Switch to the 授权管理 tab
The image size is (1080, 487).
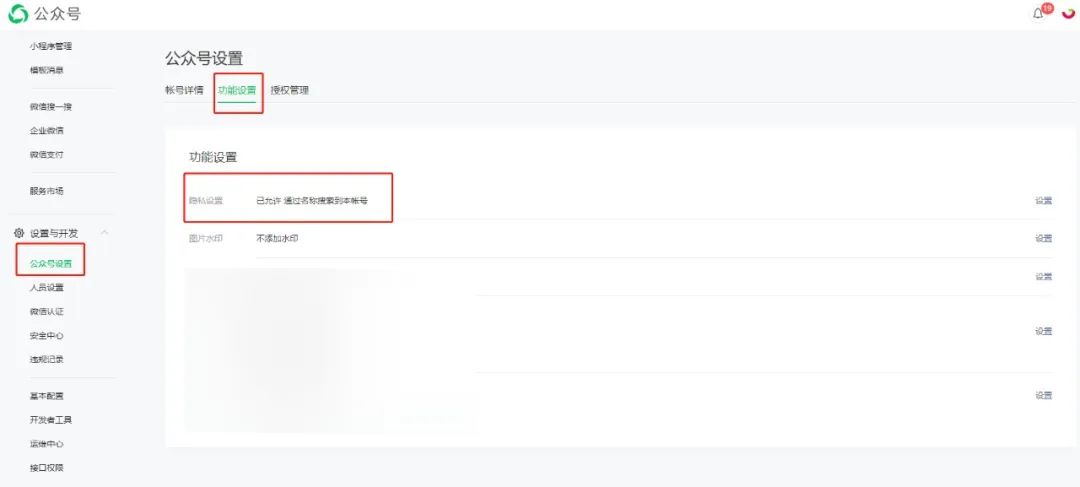[289, 90]
